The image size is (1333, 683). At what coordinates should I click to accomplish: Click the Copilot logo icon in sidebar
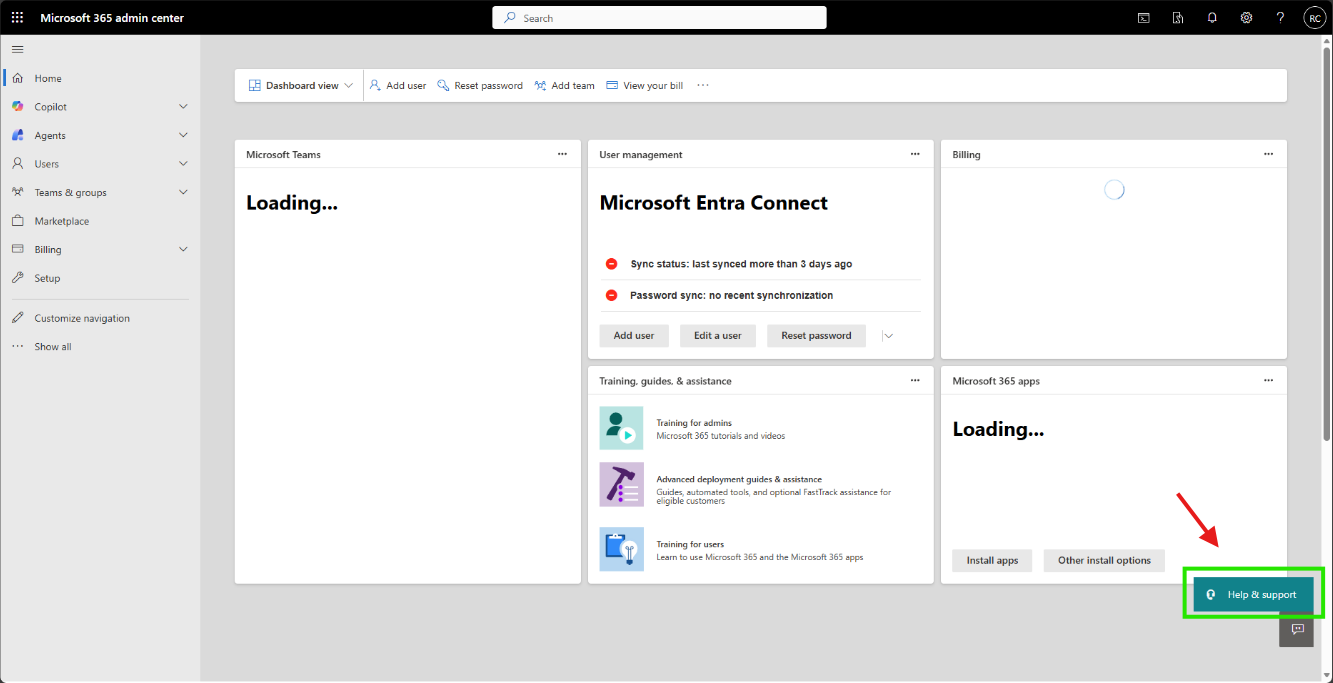(x=17, y=107)
